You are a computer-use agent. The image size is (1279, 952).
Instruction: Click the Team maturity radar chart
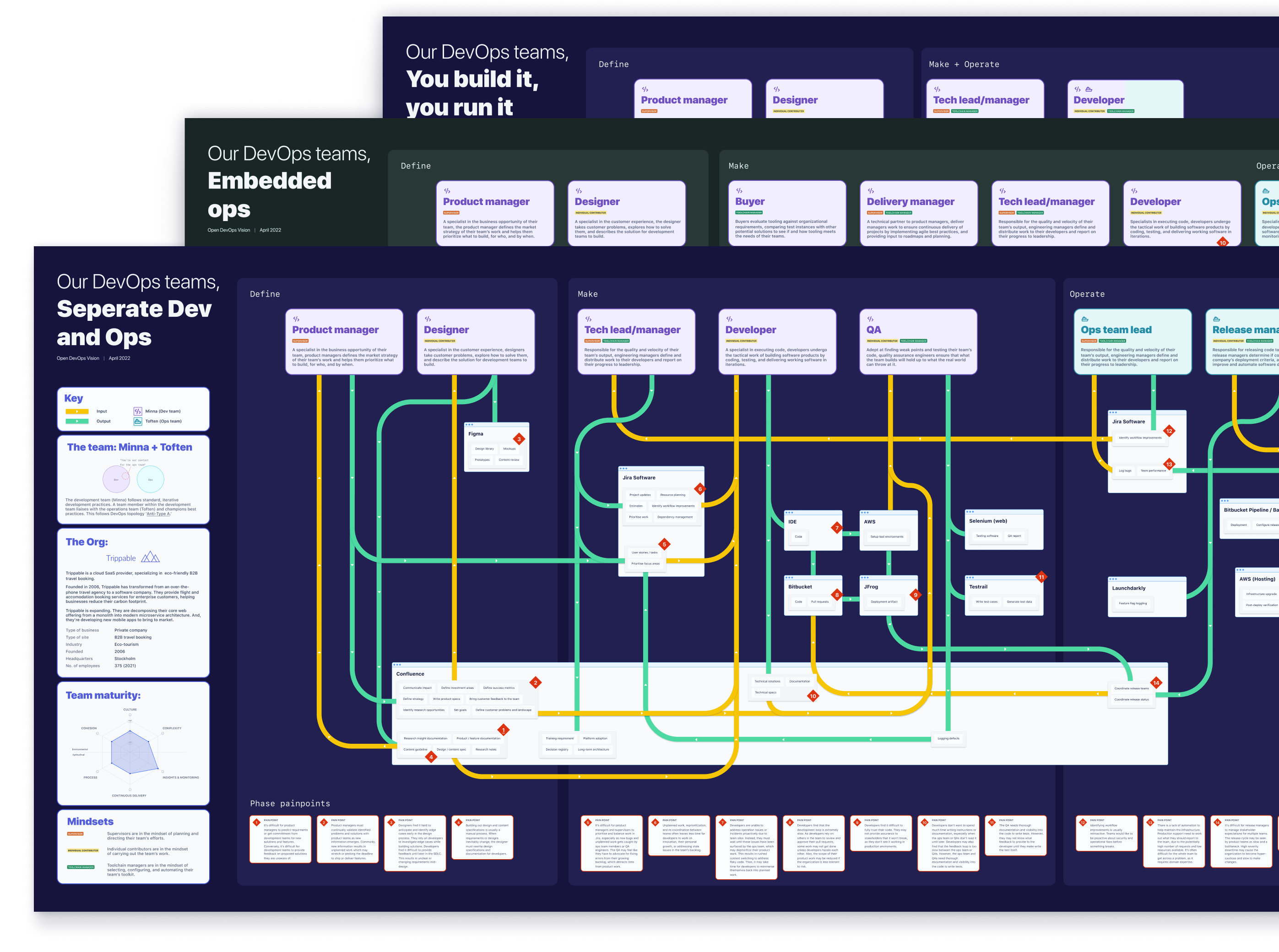[x=131, y=751]
